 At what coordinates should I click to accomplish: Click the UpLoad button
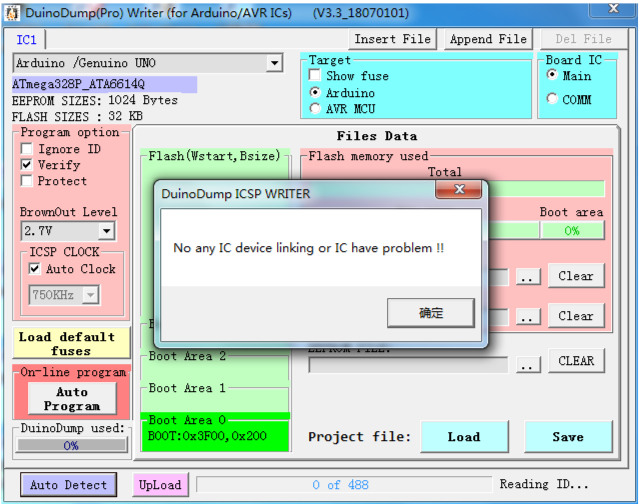(160, 485)
